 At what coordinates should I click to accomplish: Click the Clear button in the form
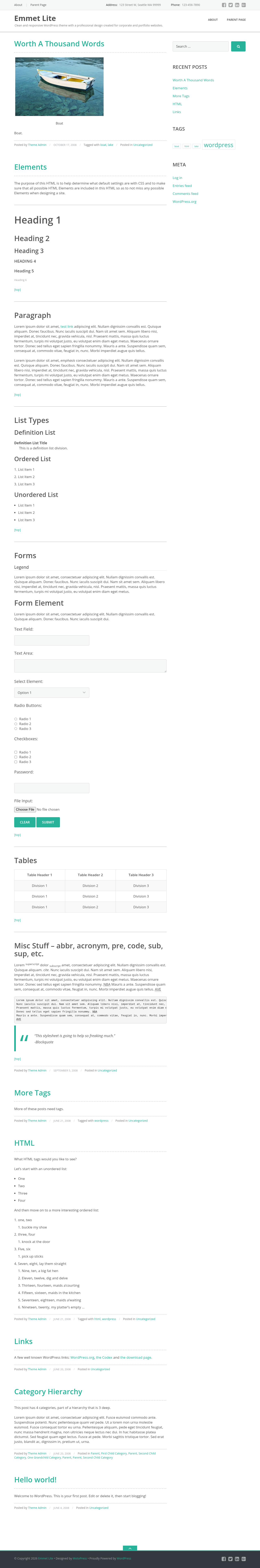coord(25,822)
